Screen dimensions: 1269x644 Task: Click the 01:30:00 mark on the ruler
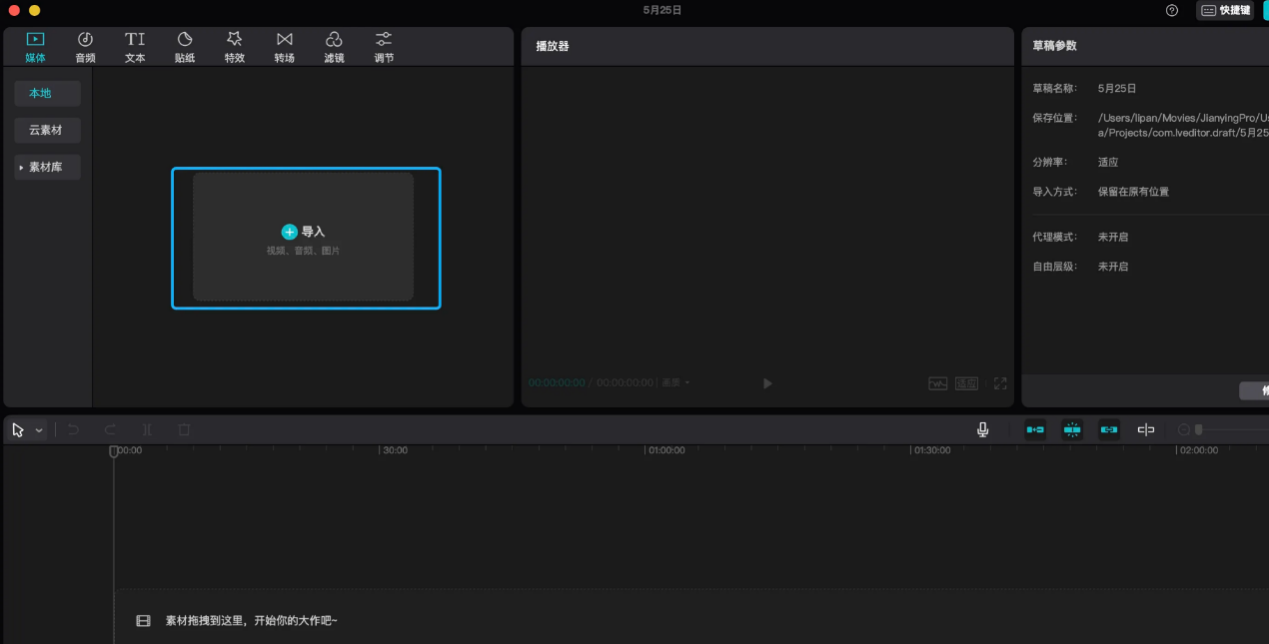[931, 451]
